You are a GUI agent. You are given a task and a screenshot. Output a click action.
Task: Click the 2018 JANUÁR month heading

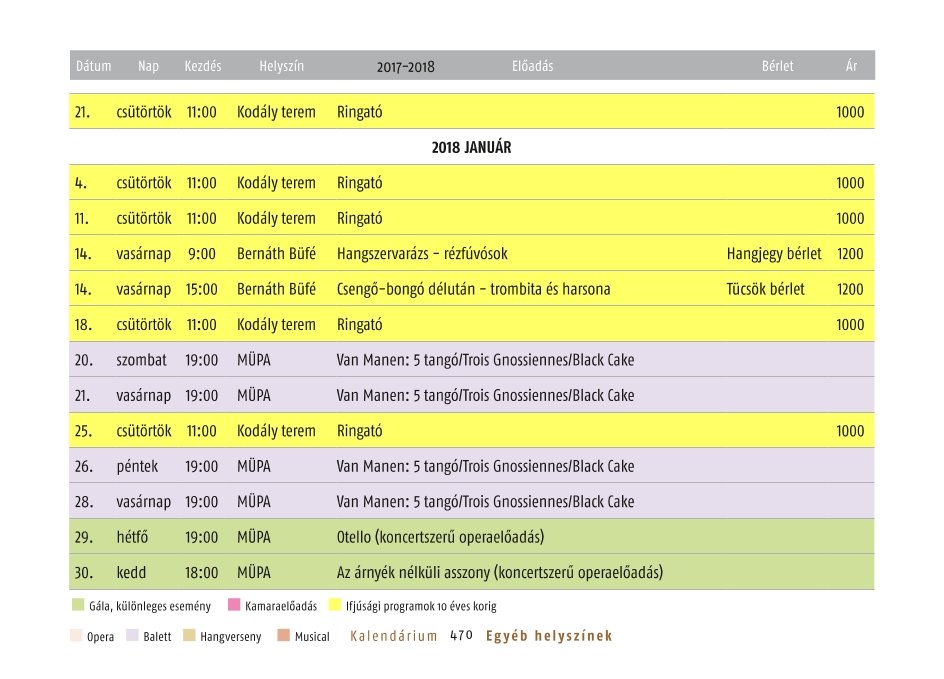(x=471, y=147)
